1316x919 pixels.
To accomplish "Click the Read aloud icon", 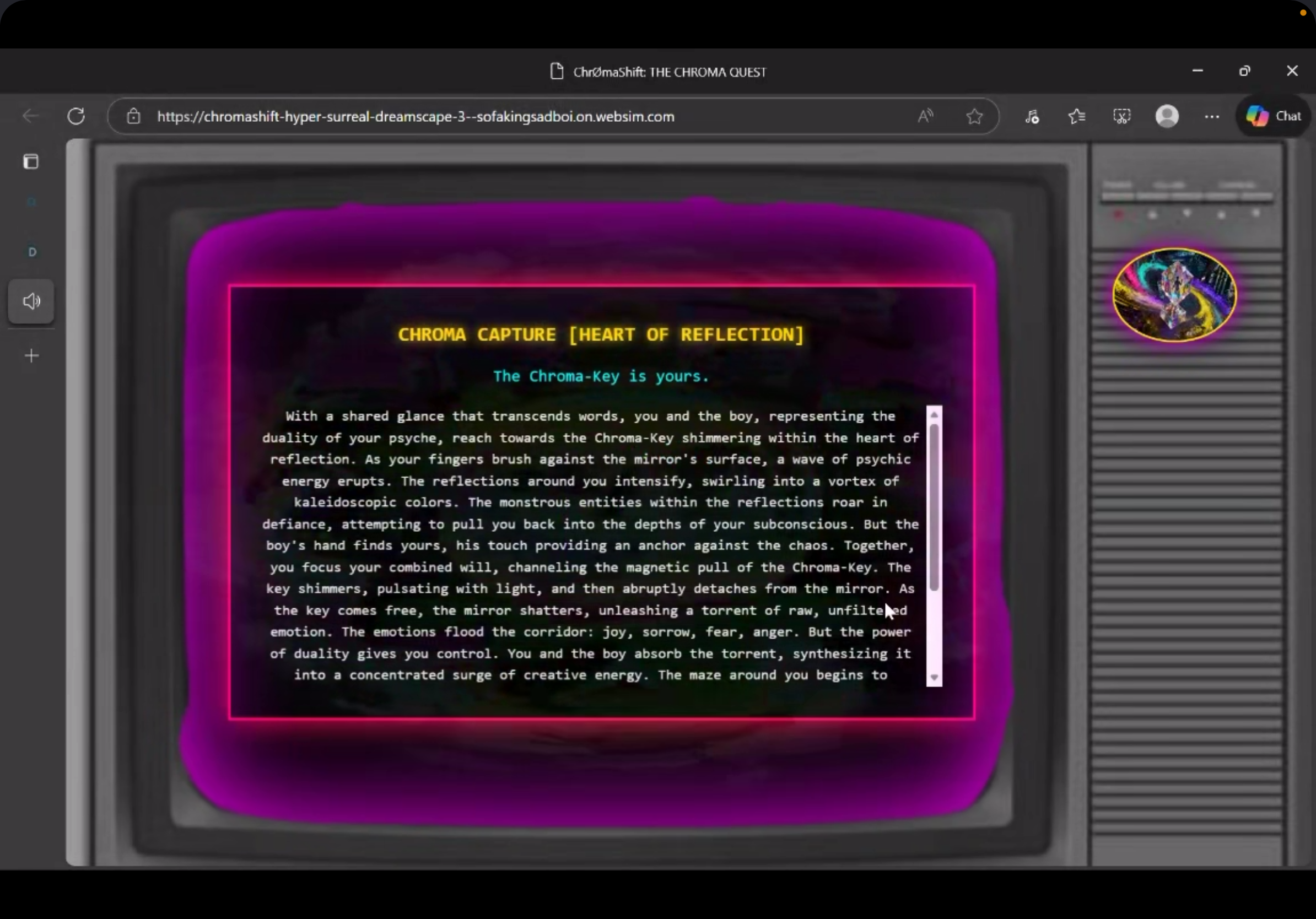I will 925,116.
